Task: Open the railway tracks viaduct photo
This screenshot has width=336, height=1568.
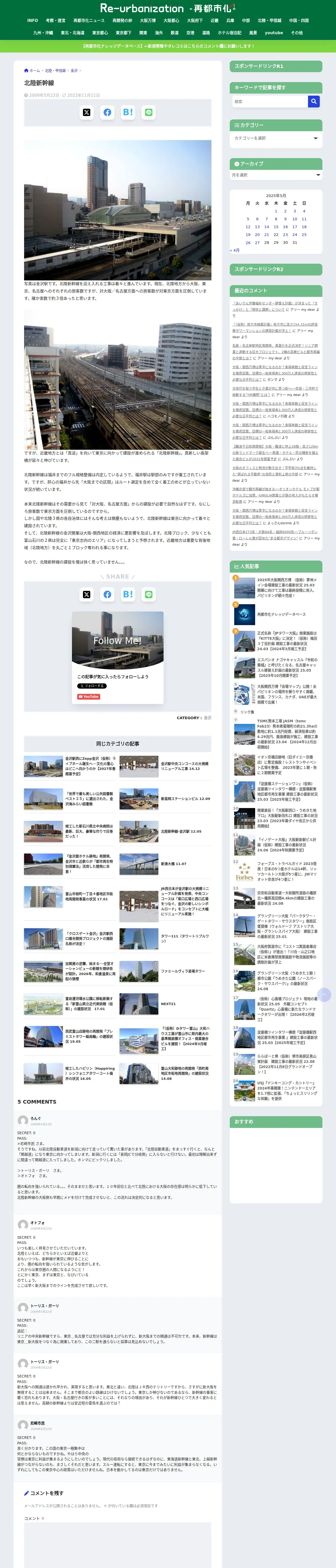Action: [118, 379]
